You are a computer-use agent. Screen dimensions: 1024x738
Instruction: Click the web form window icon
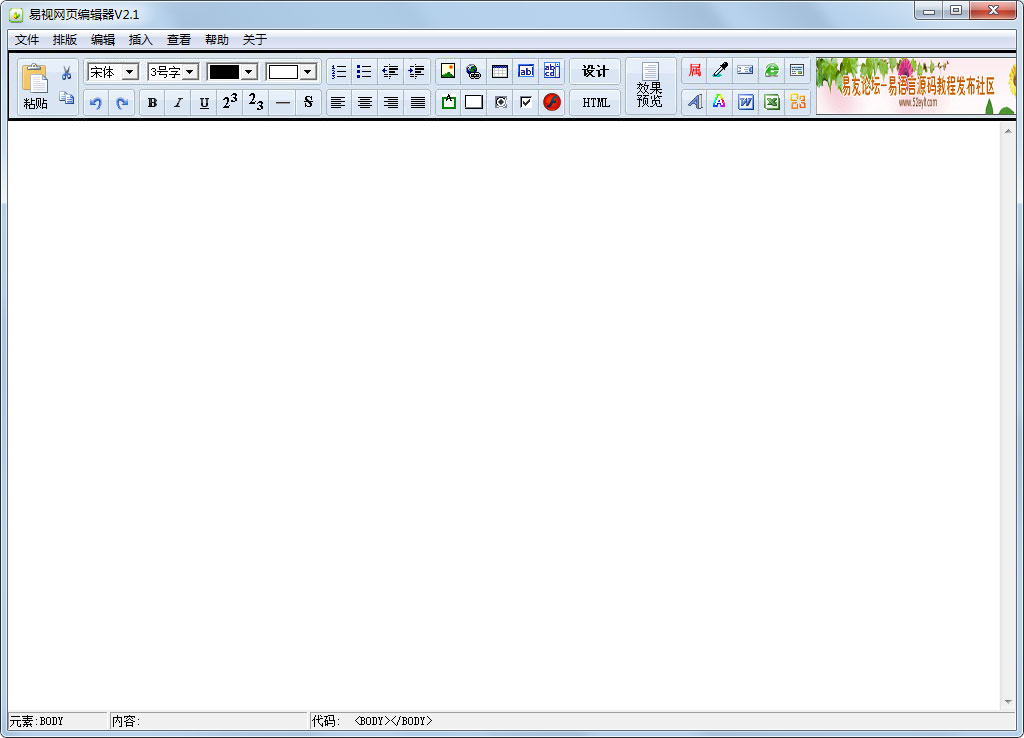click(x=797, y=70)
